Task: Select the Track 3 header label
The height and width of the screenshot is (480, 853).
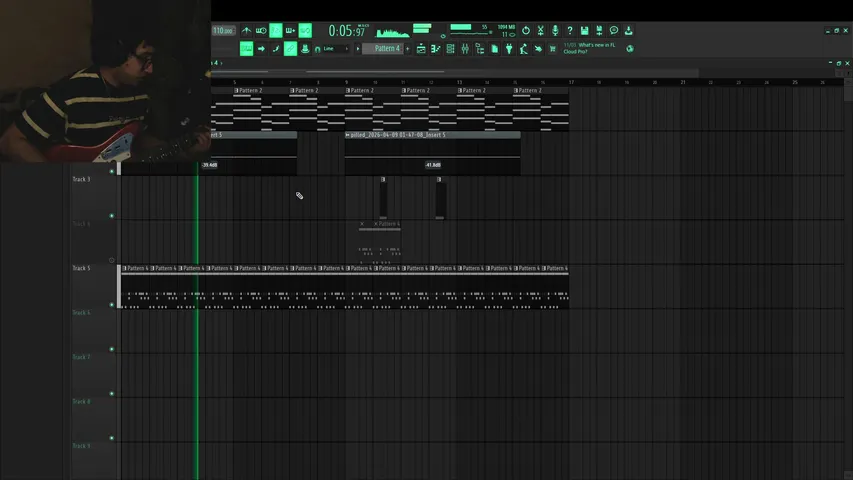Action: click(82, 179)
